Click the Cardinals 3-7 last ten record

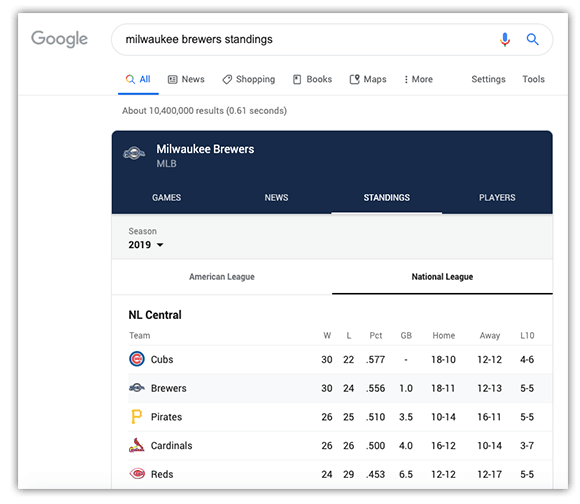[527, 446]
